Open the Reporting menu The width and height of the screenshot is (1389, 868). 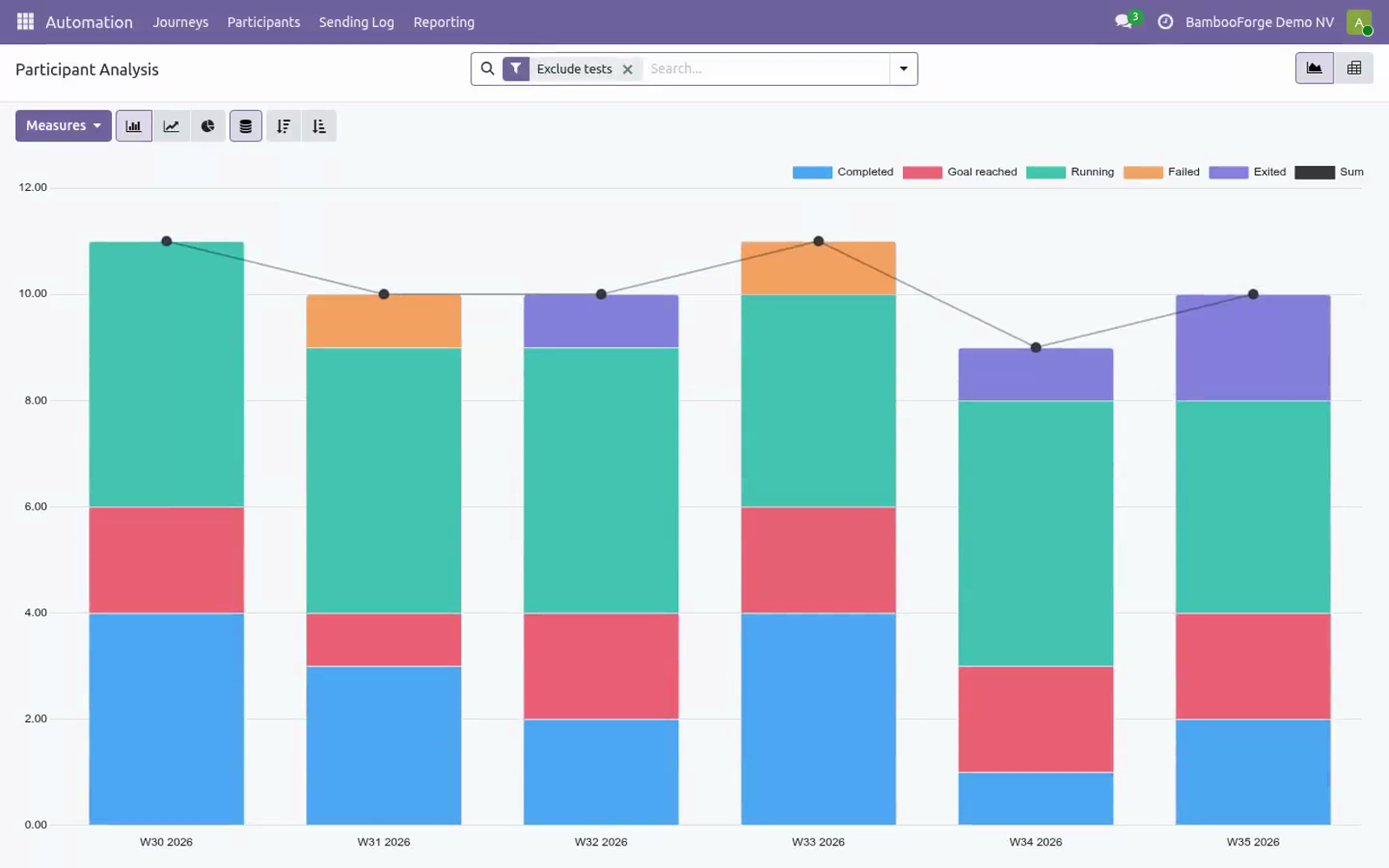coord(444,22)
